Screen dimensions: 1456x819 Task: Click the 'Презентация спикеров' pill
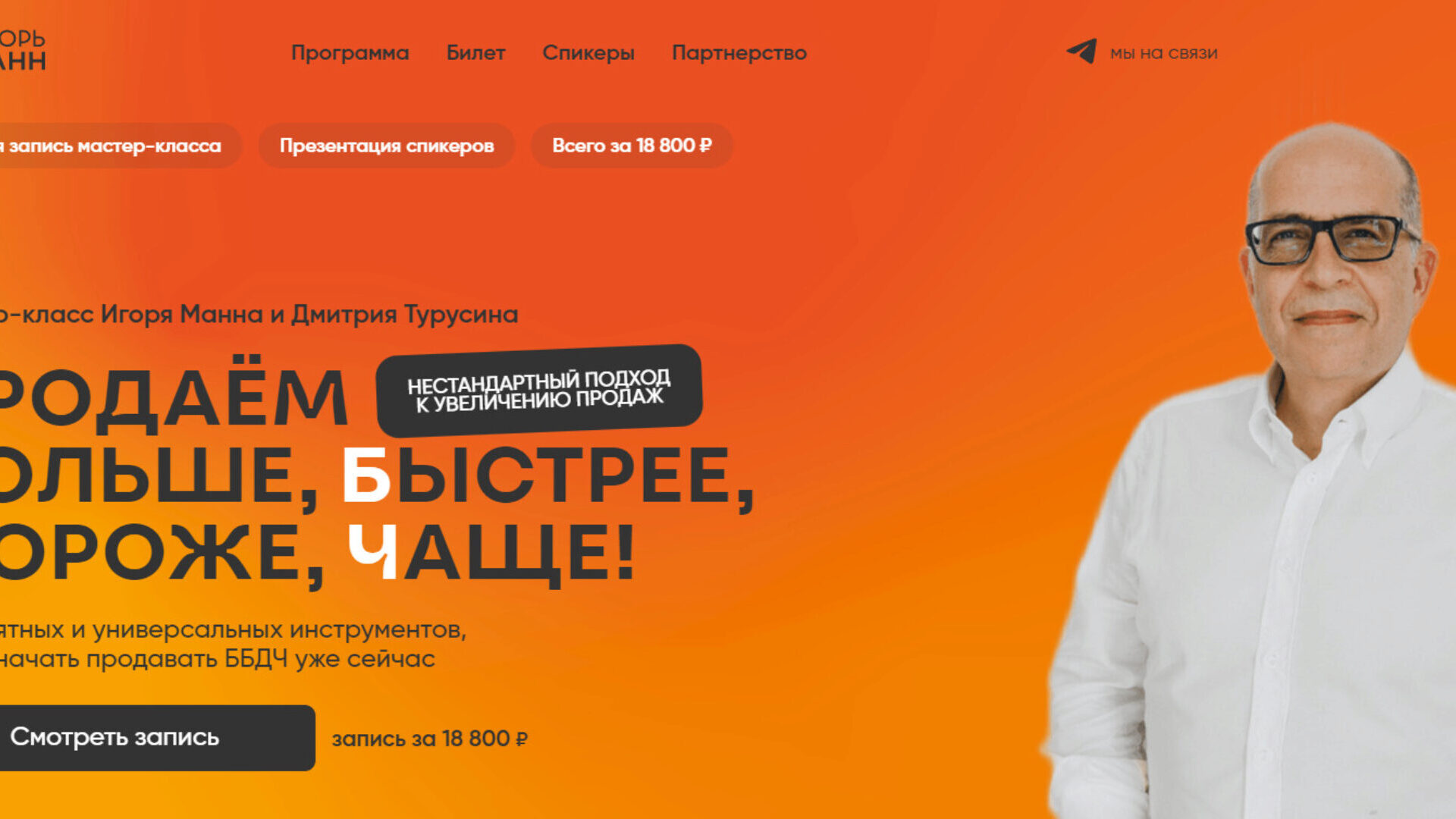point(387,146)
